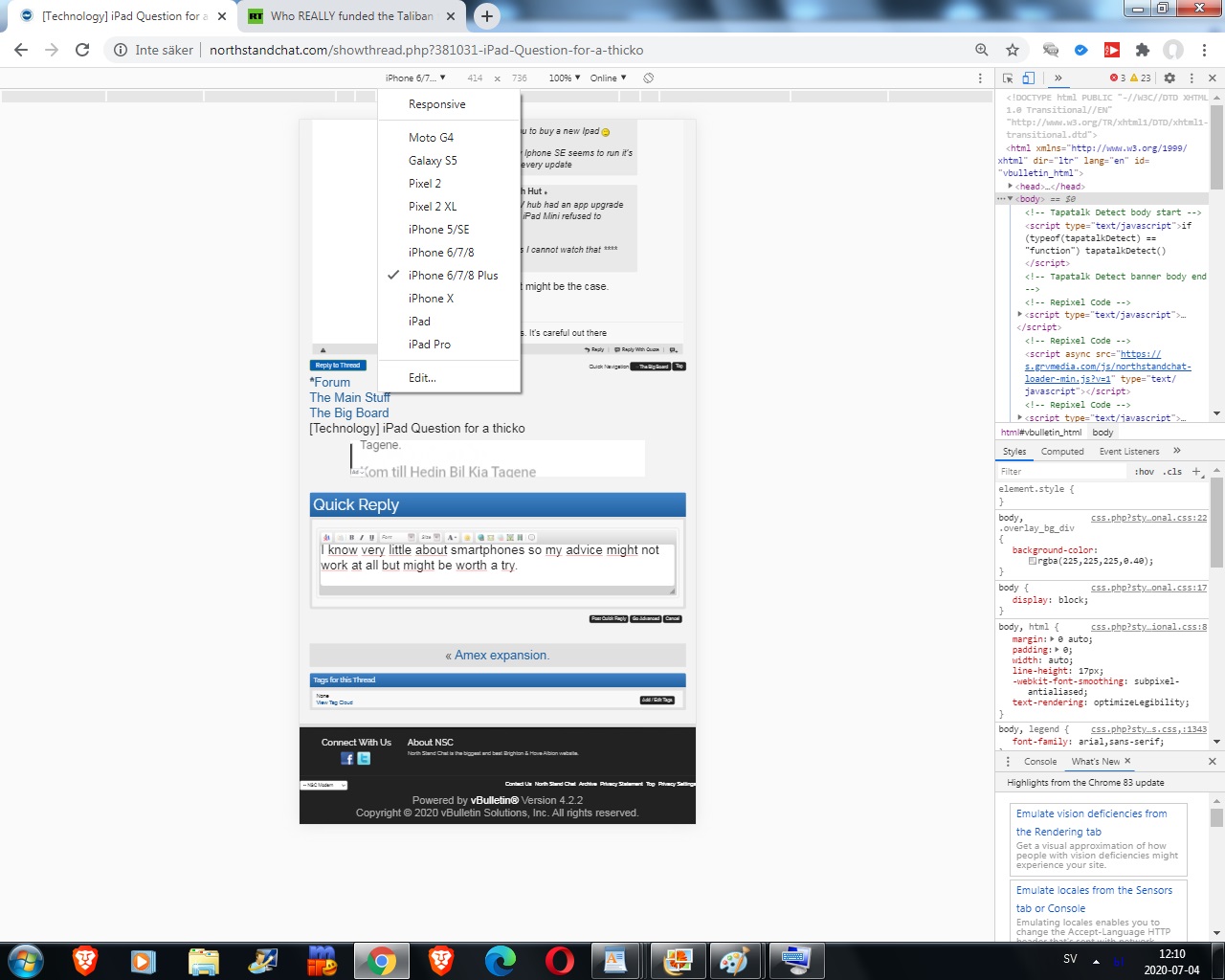Viewport: 1225px width, 980px height.
Task: Show more DevTools panel tabs
Action: (1058, 78)
